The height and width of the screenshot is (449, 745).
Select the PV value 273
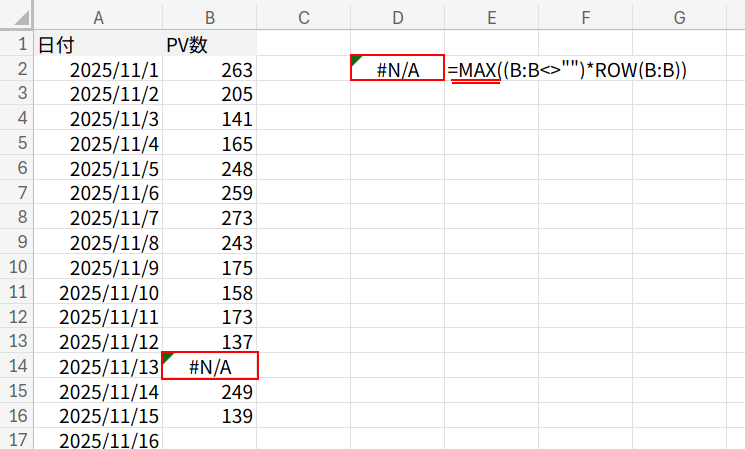(x=210, y=218)
